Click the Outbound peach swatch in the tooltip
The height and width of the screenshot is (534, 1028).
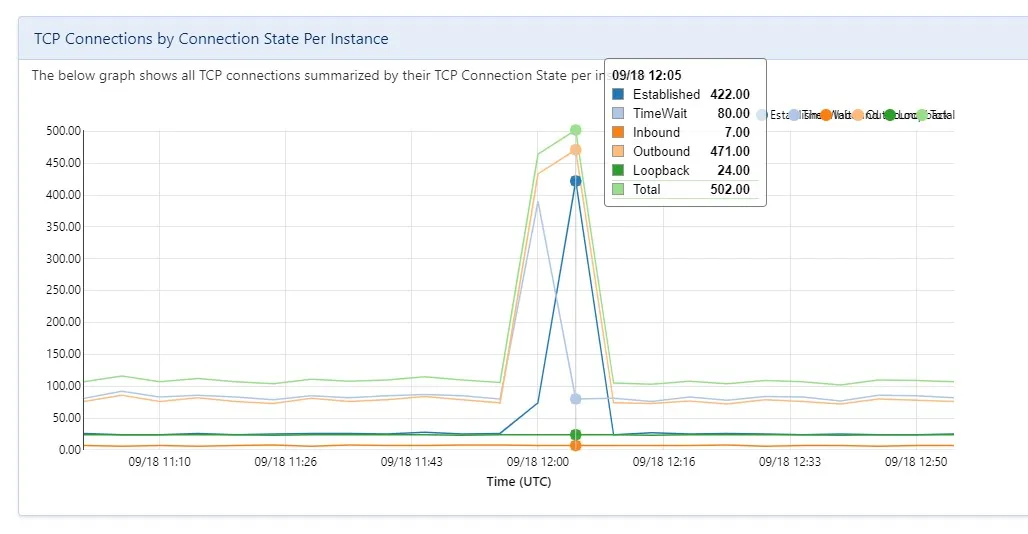click(x=618, y=151)
